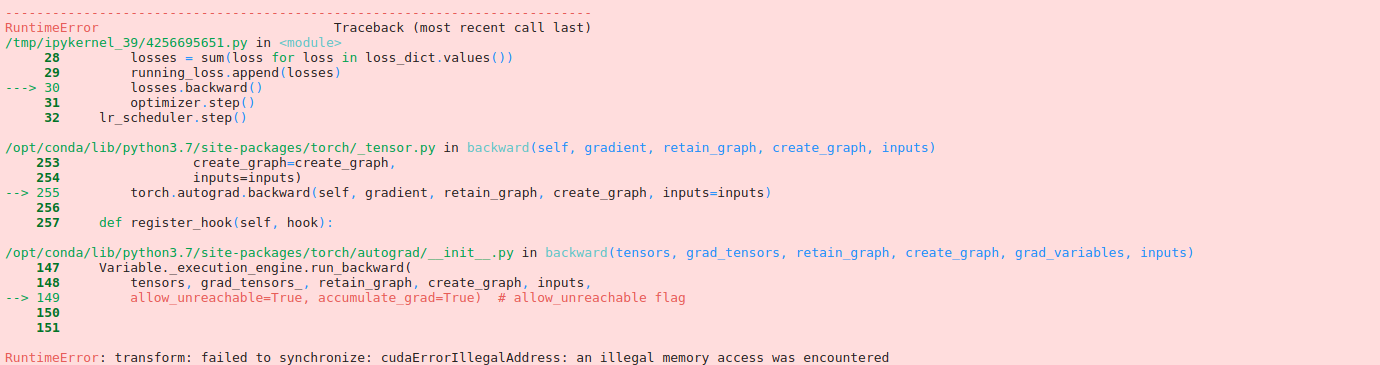
Task: Click the /tmp/ipykernel_39/4256695651.py file path
Action: coord(128,43)
